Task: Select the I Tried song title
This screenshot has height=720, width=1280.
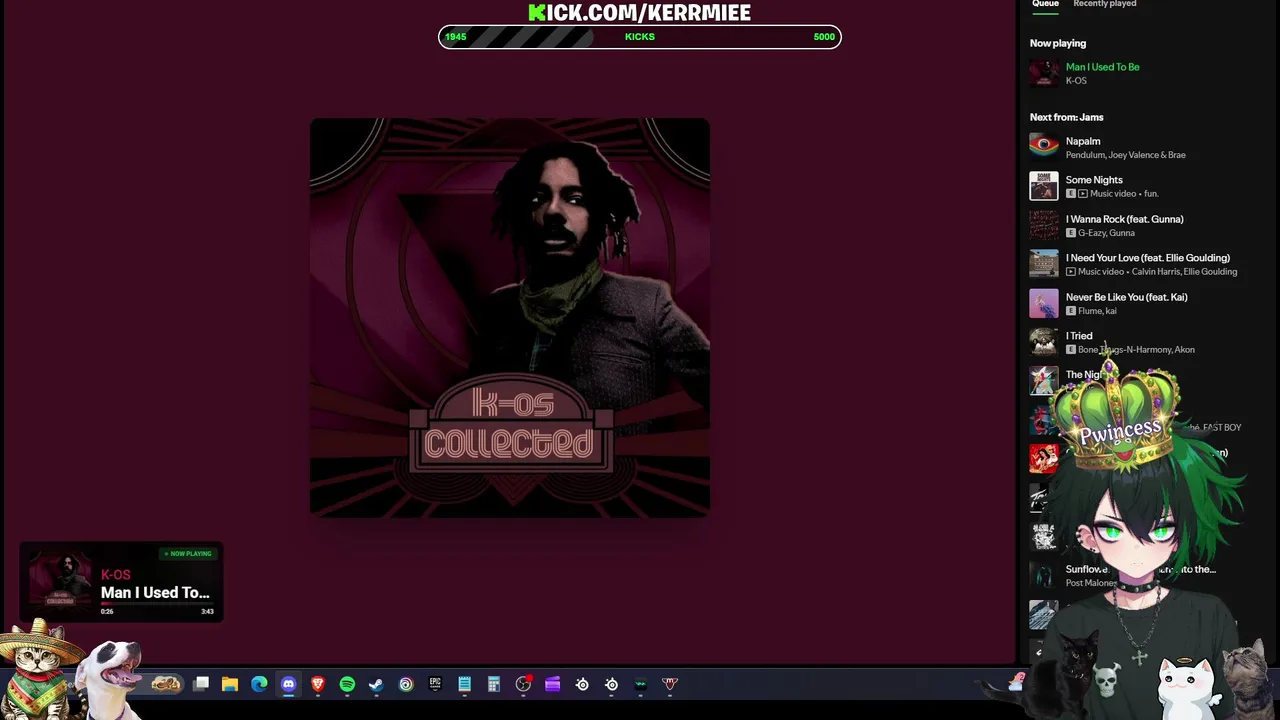Action: coord(1079,336)
